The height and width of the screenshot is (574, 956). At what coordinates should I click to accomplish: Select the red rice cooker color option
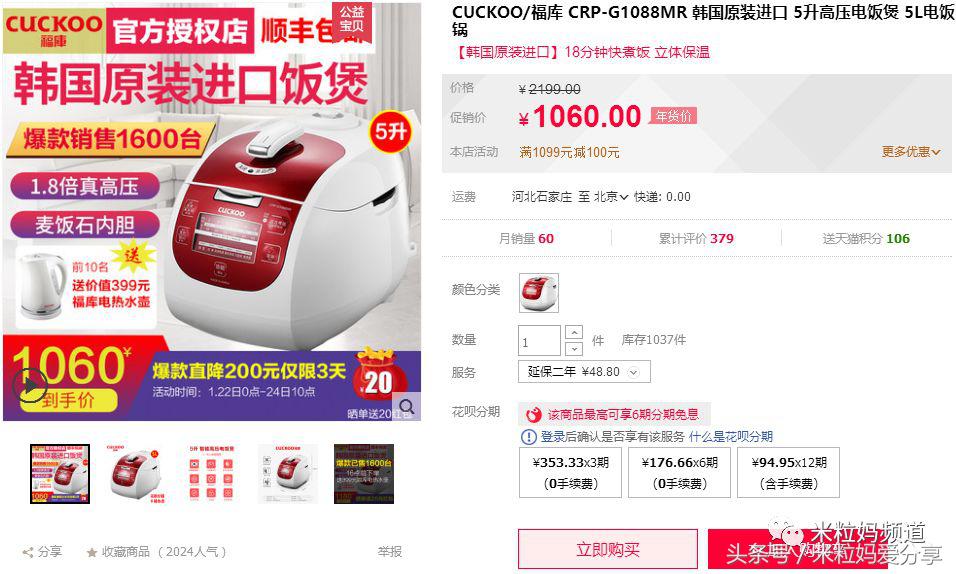tap(538, 293)
